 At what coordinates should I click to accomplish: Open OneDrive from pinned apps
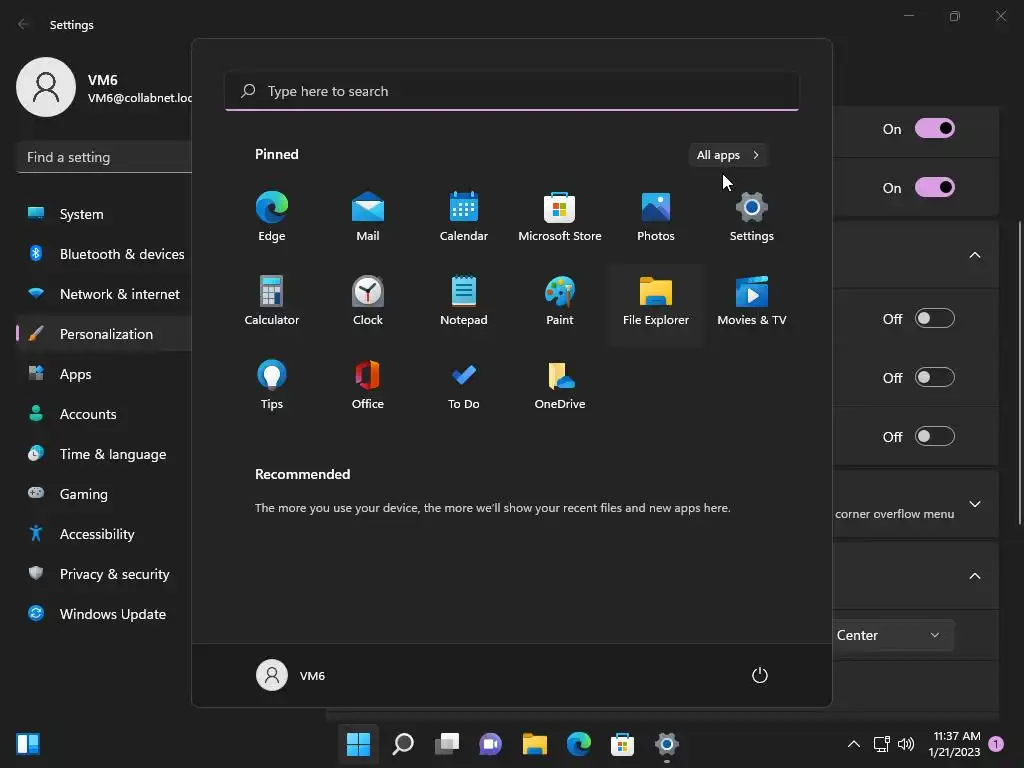tap(560, 385)
